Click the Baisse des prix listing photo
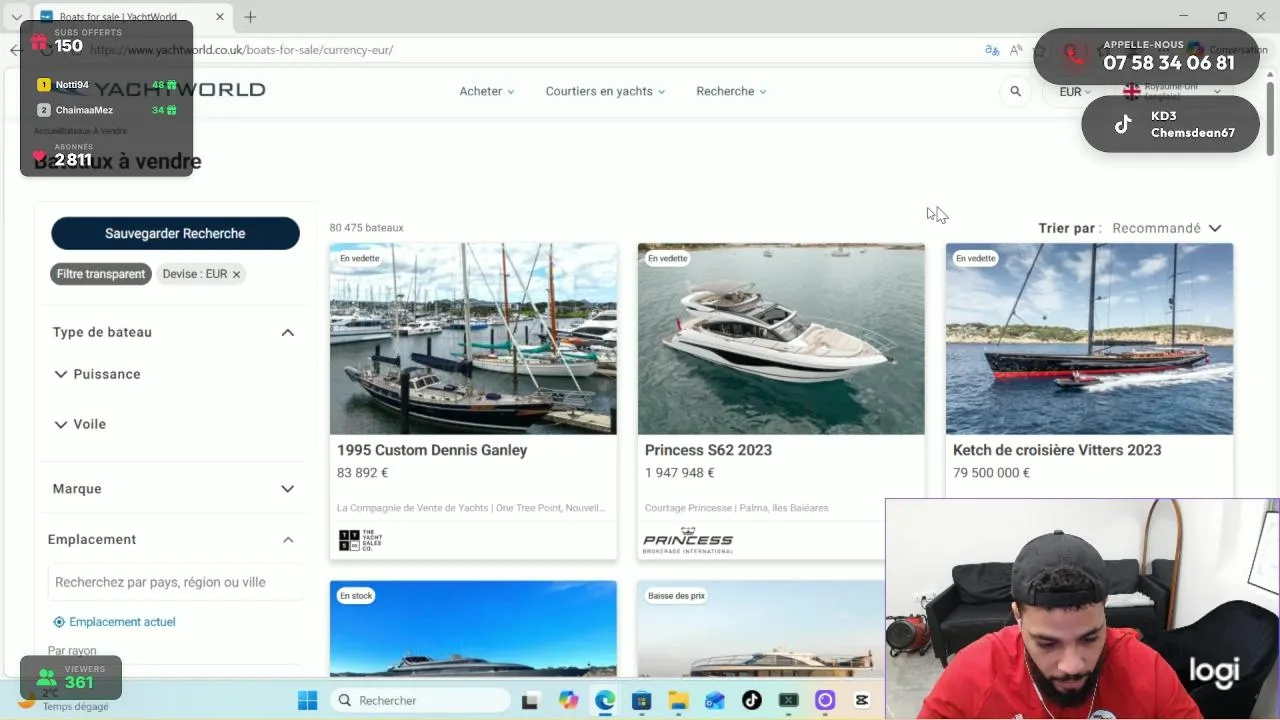 [x=760, y=629]
